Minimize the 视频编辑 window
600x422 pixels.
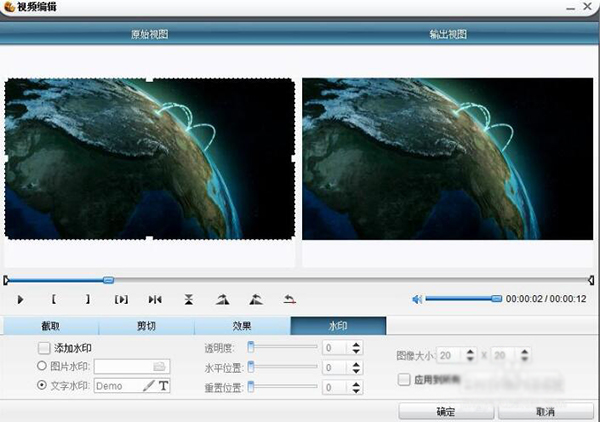(x=571, y=7)
